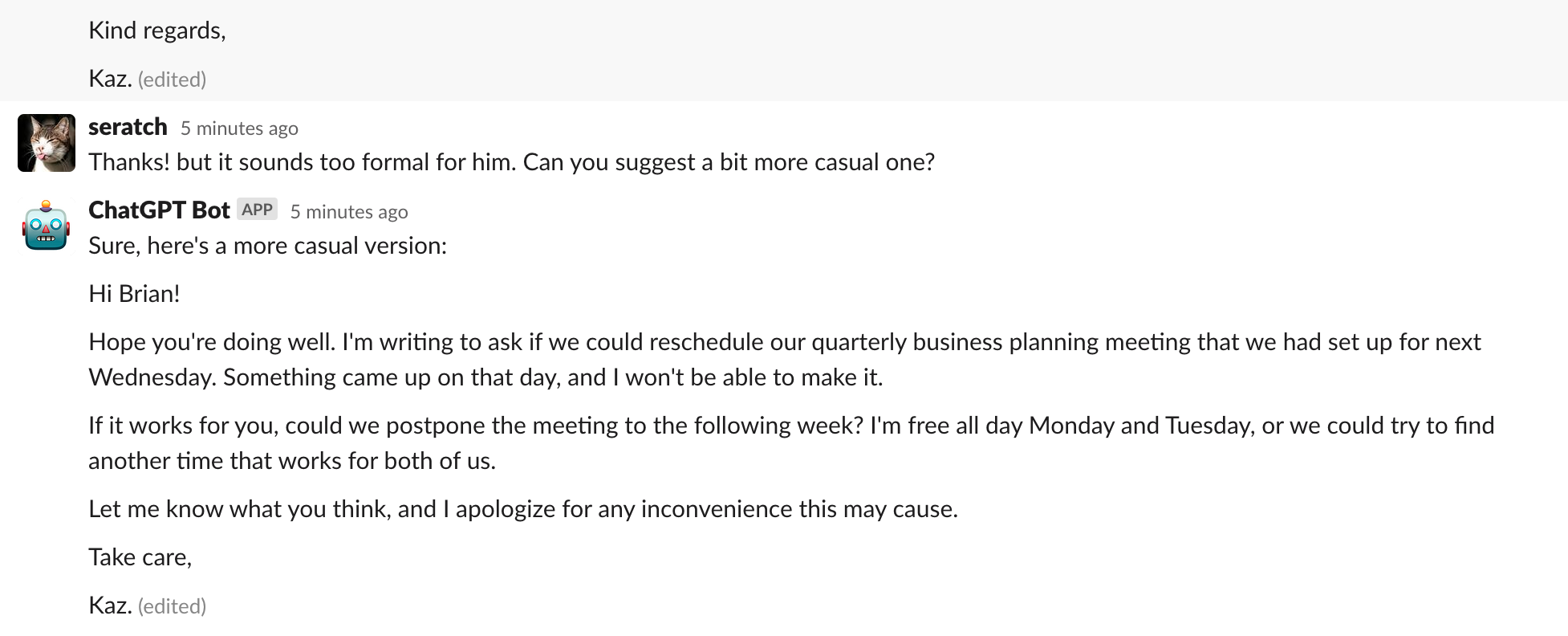This screenshot has width=1568, height=636.
Task: Click the top 'Kaz.' signature text
Action: (x=110, y=79)
